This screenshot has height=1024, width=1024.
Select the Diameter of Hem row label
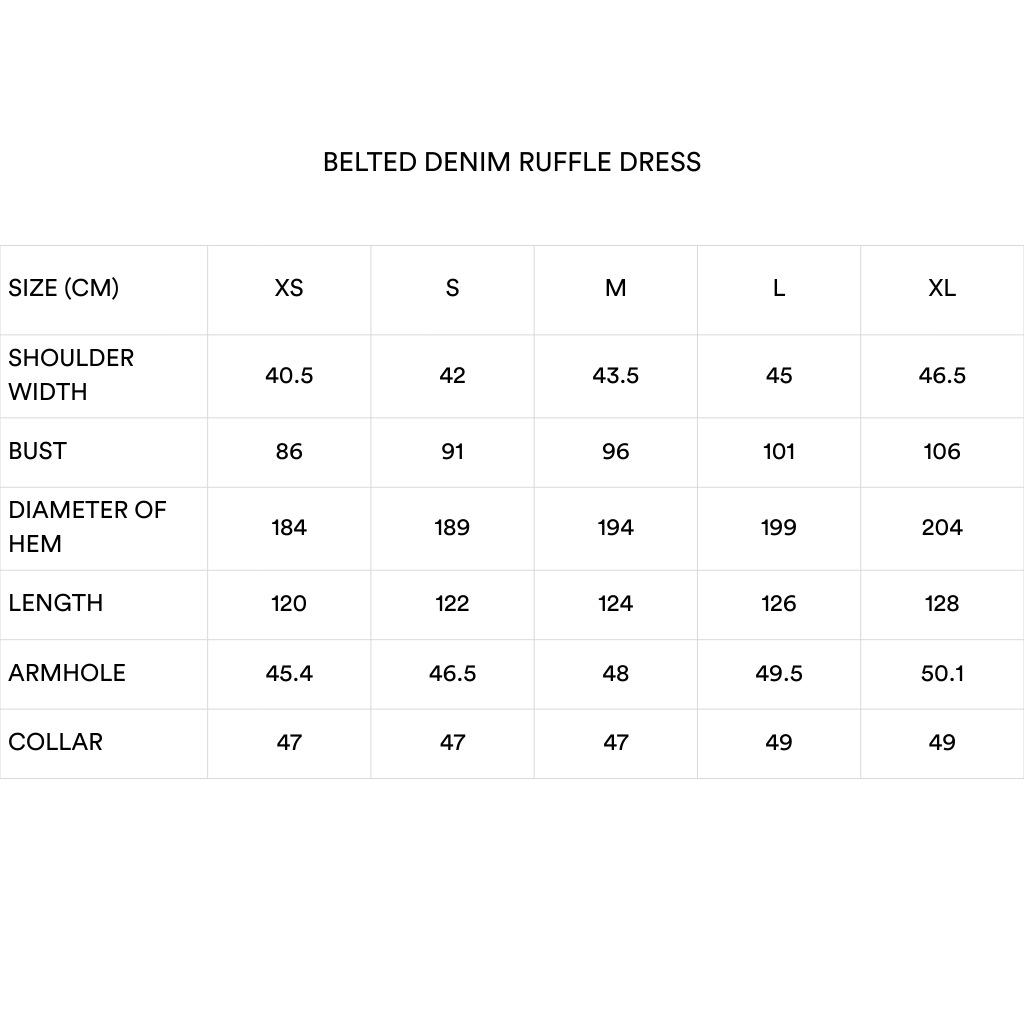point(87,527)
